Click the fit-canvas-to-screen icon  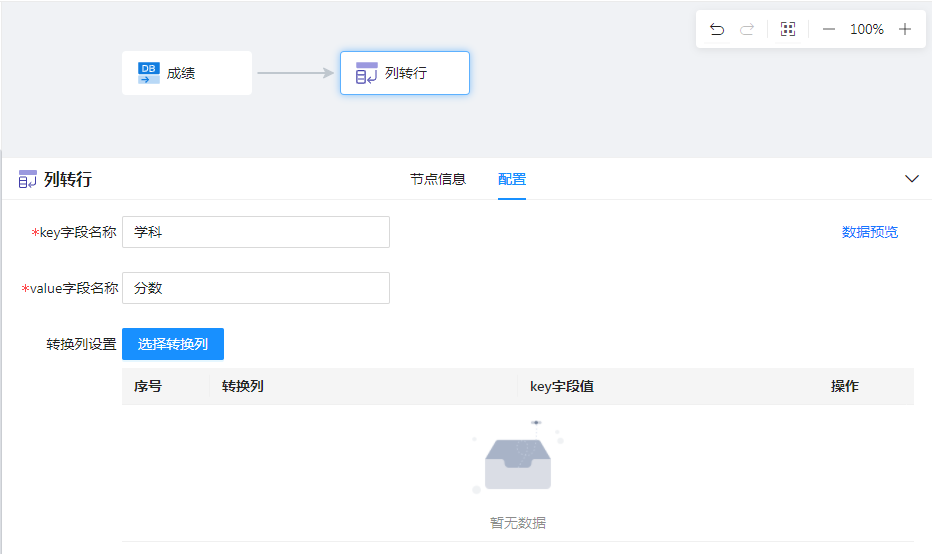click(x=788, y=29)
